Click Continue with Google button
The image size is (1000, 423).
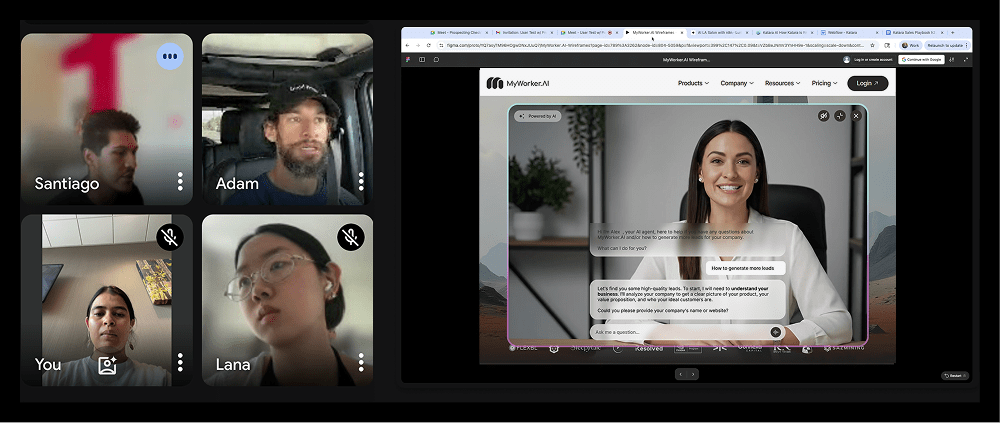click(x=921, y=60)
